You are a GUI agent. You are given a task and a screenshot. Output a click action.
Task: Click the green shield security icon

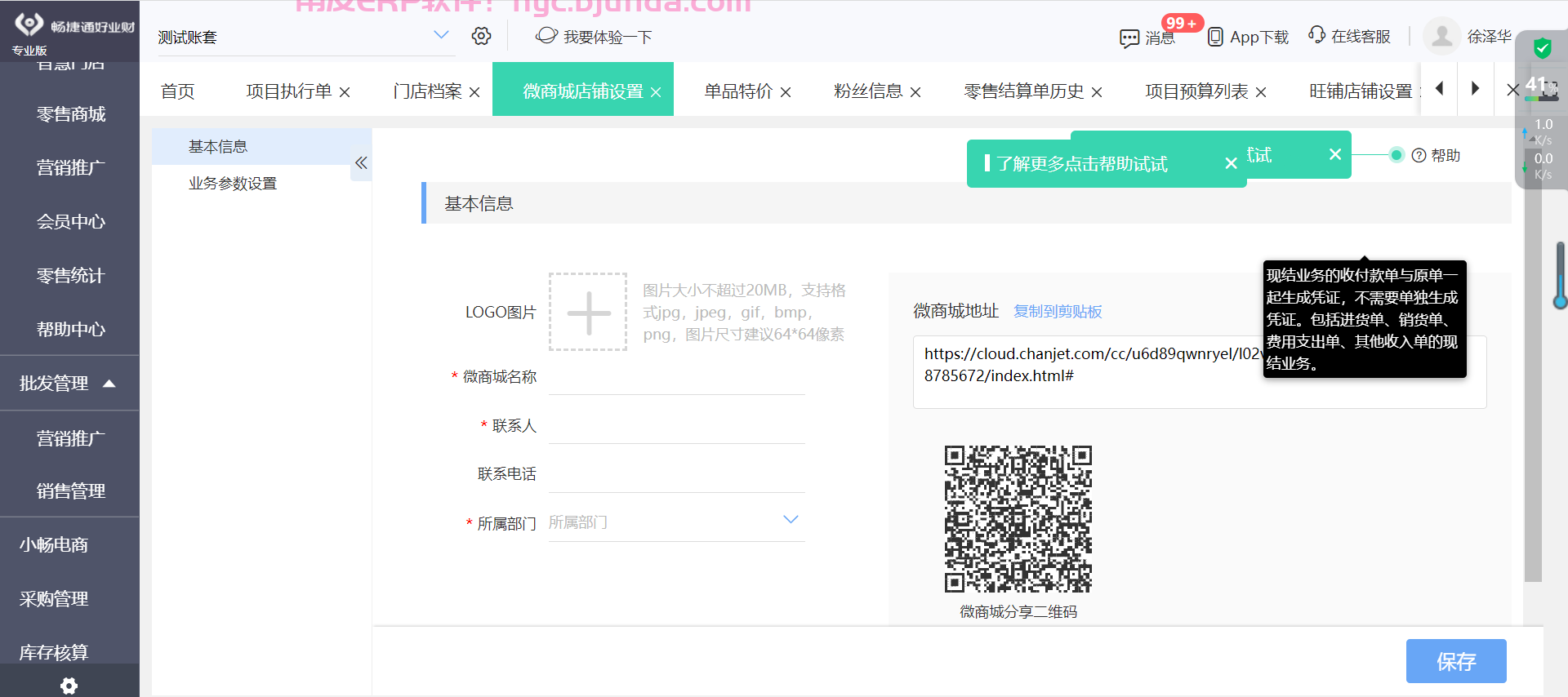[1542, 48]
